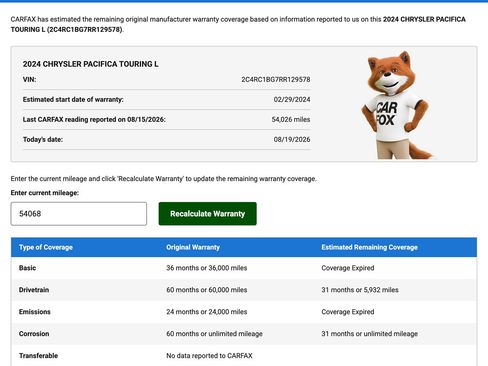Click the Drivetrain coverage row label

(34, 290)
